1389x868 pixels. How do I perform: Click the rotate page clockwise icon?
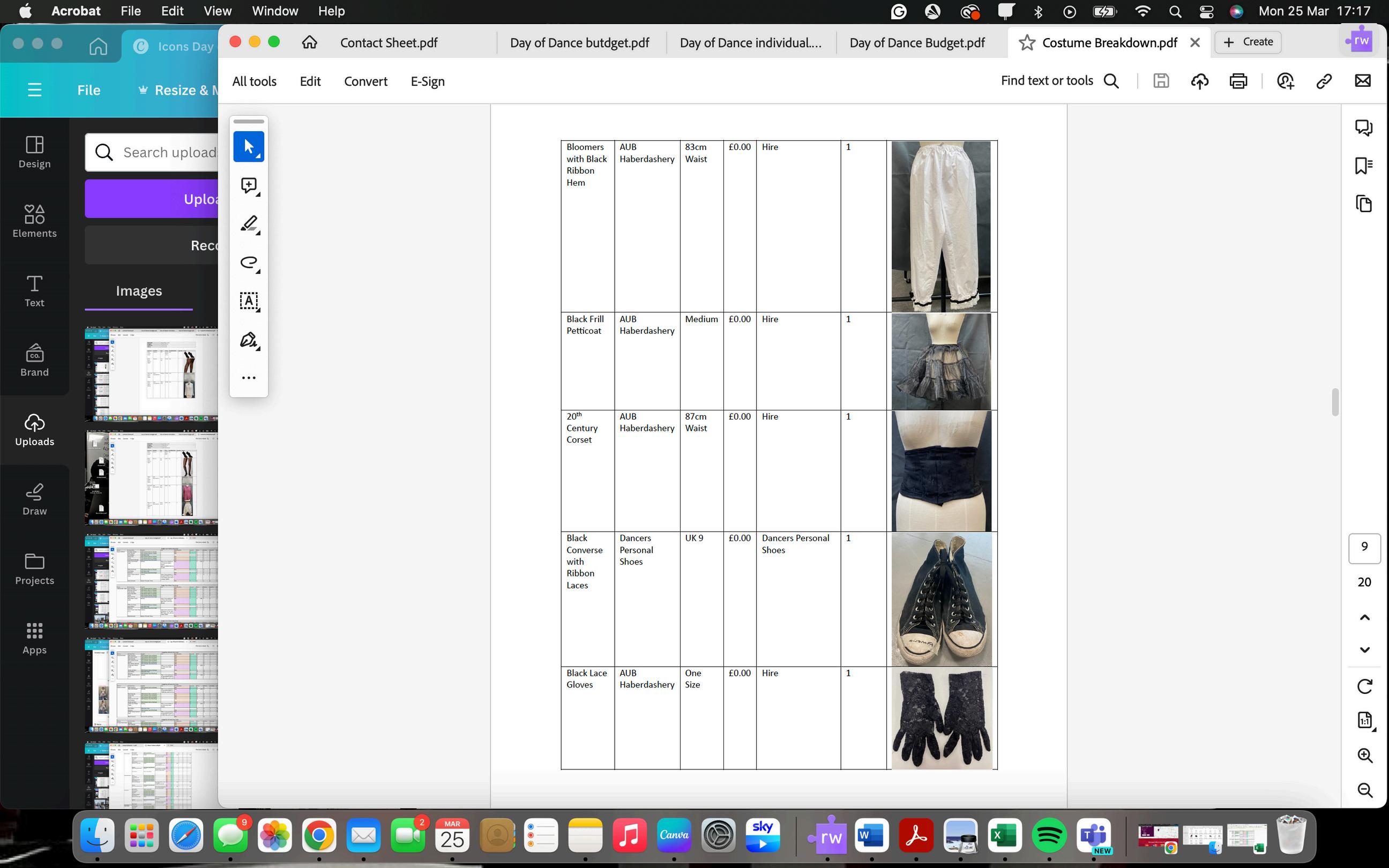(1365, 686)
